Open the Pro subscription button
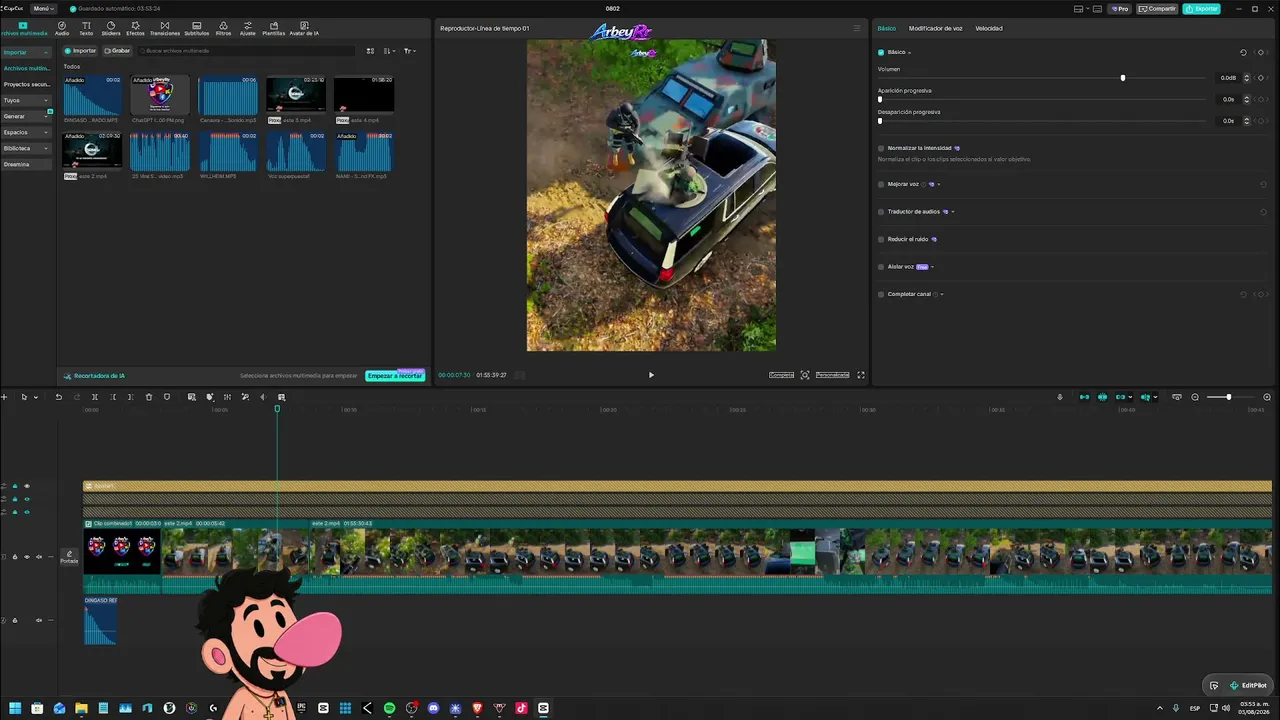This screenshot has height=720, width=1280. [x=1119, y=9]
